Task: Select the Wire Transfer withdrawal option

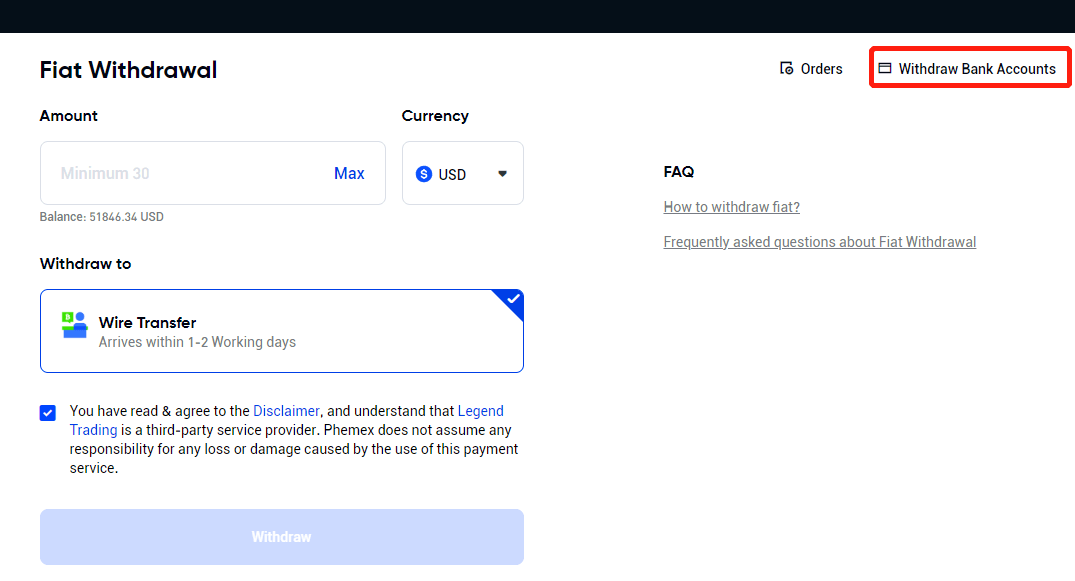Action: click(x=282, y=331)
